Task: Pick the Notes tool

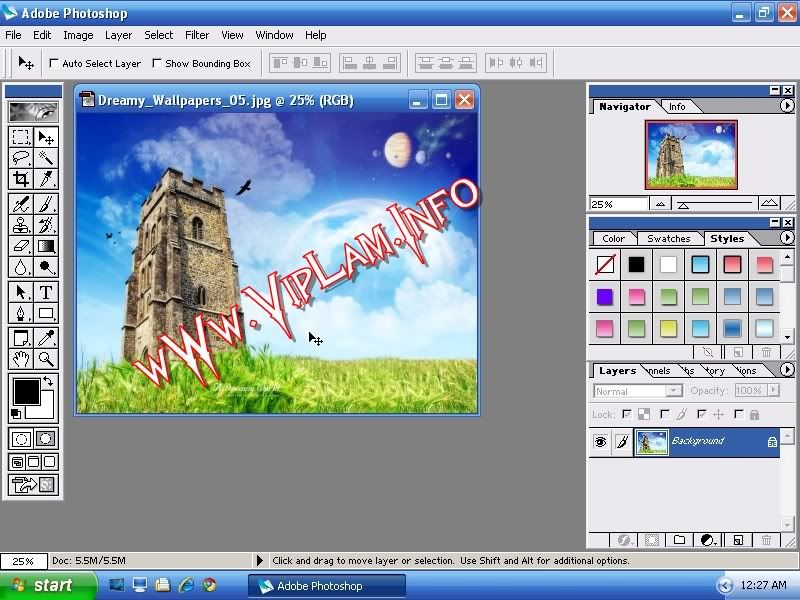Action: (21, 338)
